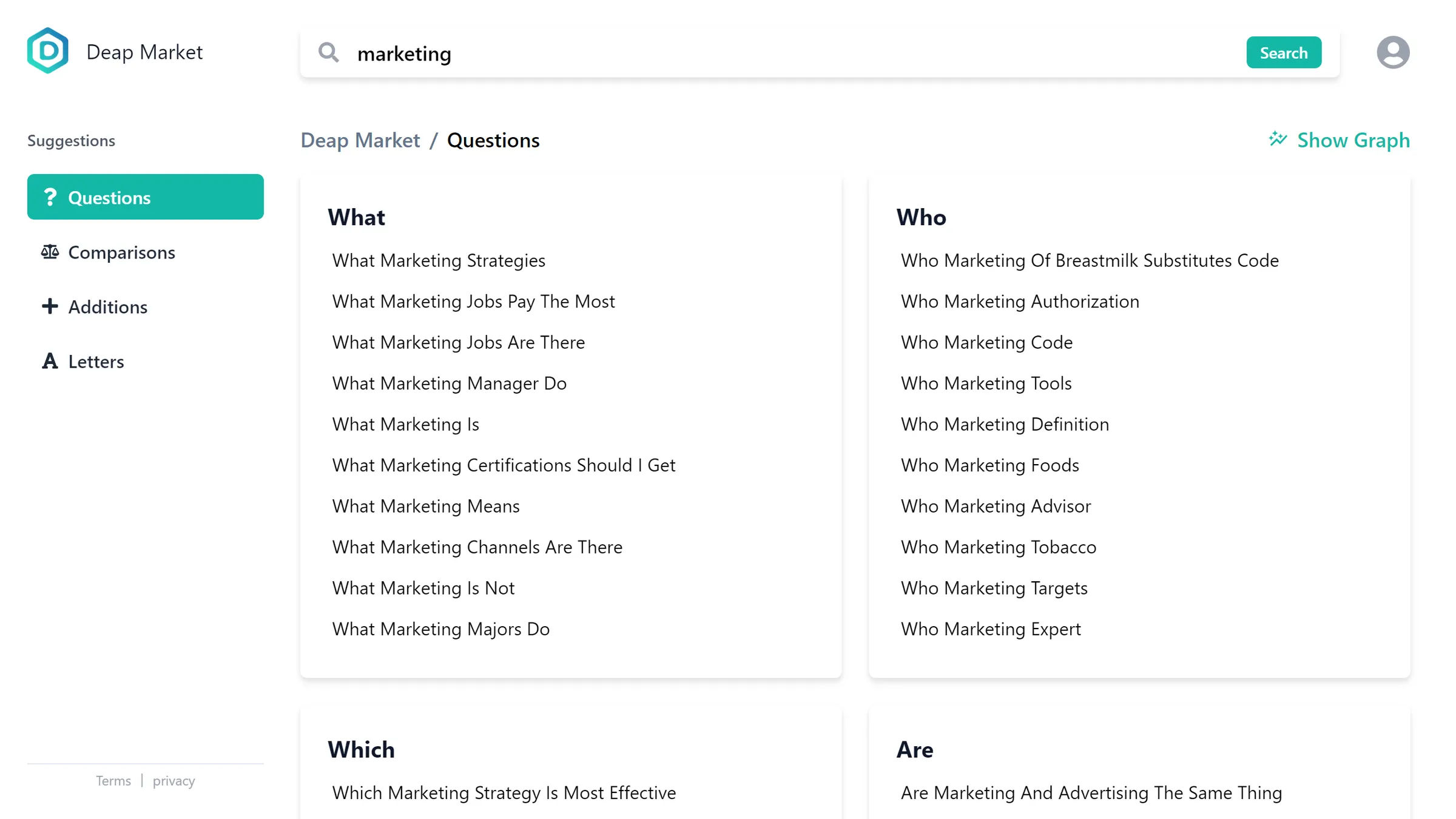Switch to the Comparisons section
Image resolution: width=1456 pixels, height=819 pixels.
(x=121, y=252)
